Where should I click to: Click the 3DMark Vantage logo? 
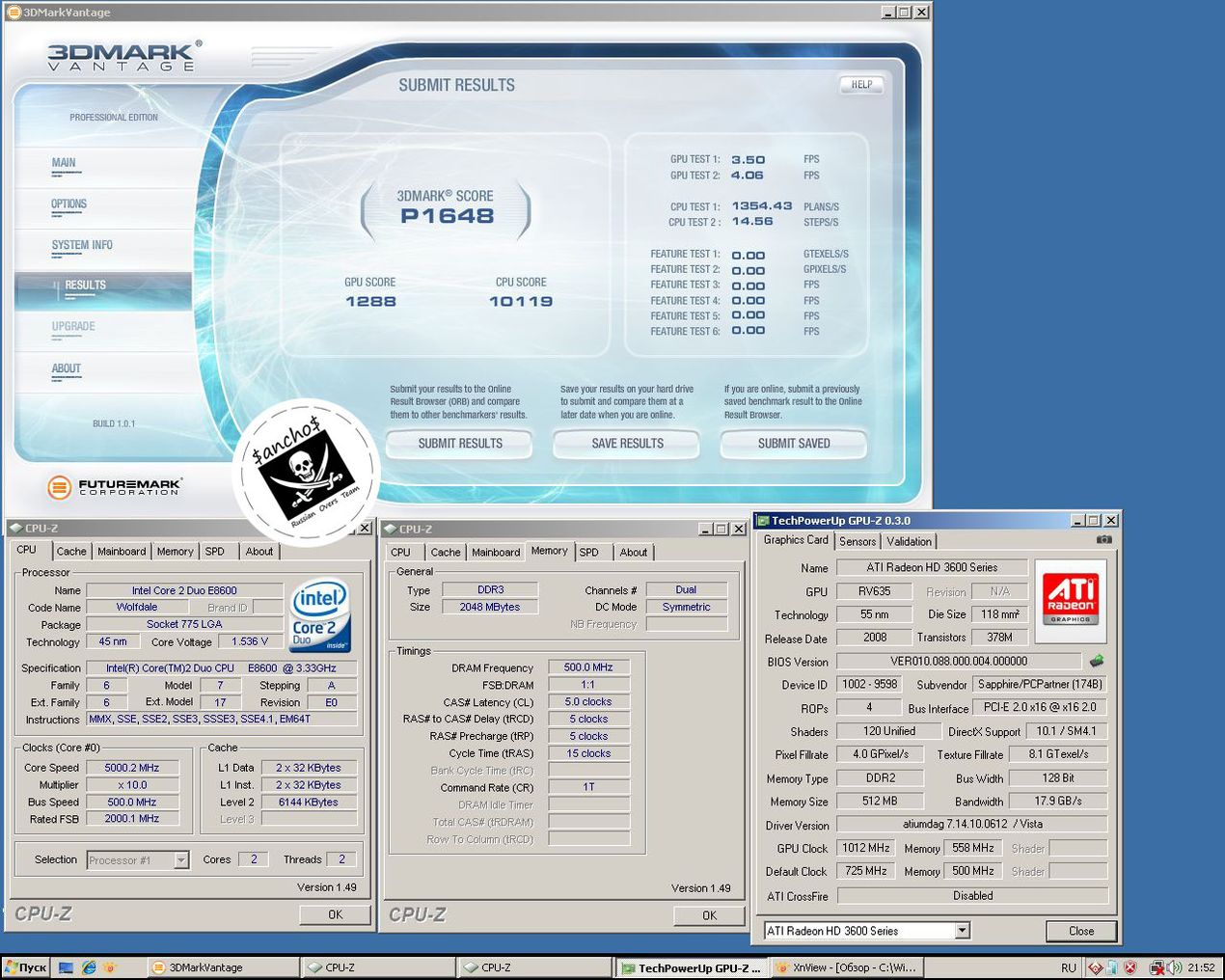point(124,57)
